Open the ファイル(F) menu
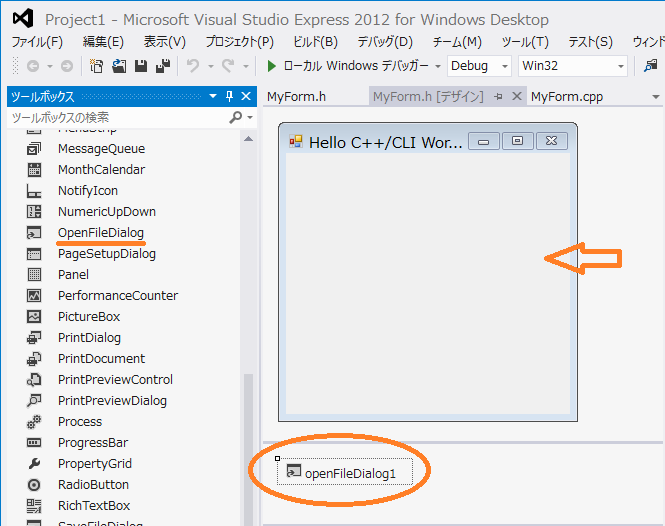The image size is (665, 526). pyautogui.click(x=37, y=42)
